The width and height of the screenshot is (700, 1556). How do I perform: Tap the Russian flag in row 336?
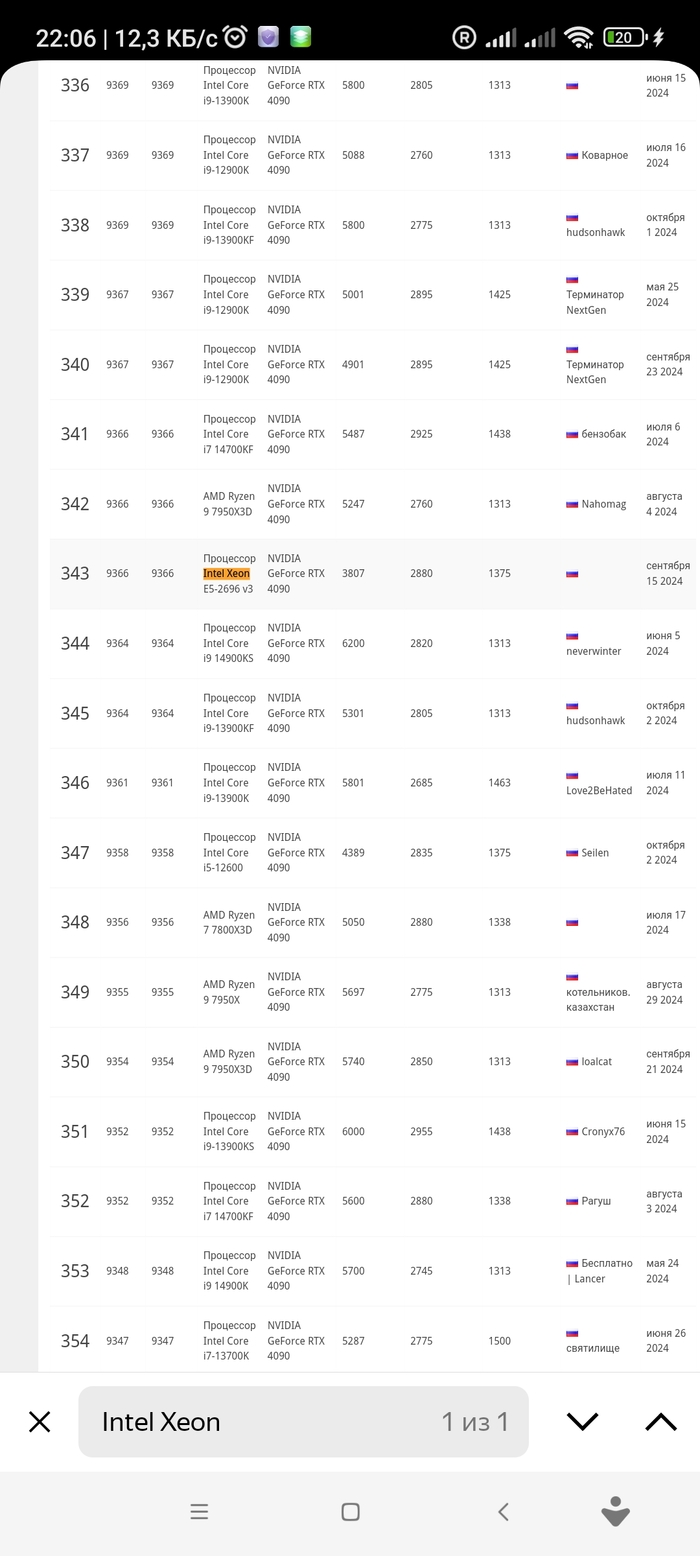pyautogui.click(x=572, y=85)
